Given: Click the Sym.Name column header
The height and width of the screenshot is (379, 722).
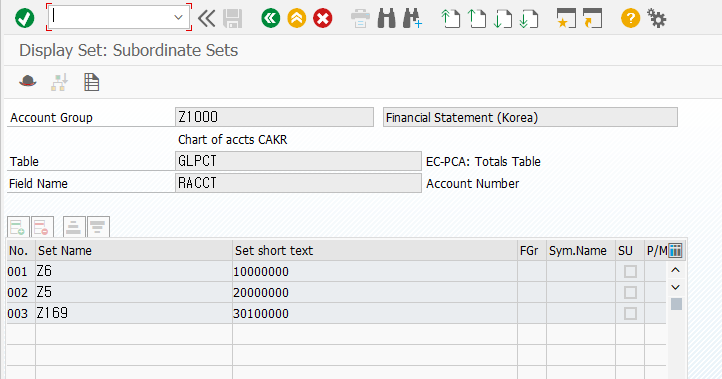Looking at the screenshot, I should [x=581, y=251].
